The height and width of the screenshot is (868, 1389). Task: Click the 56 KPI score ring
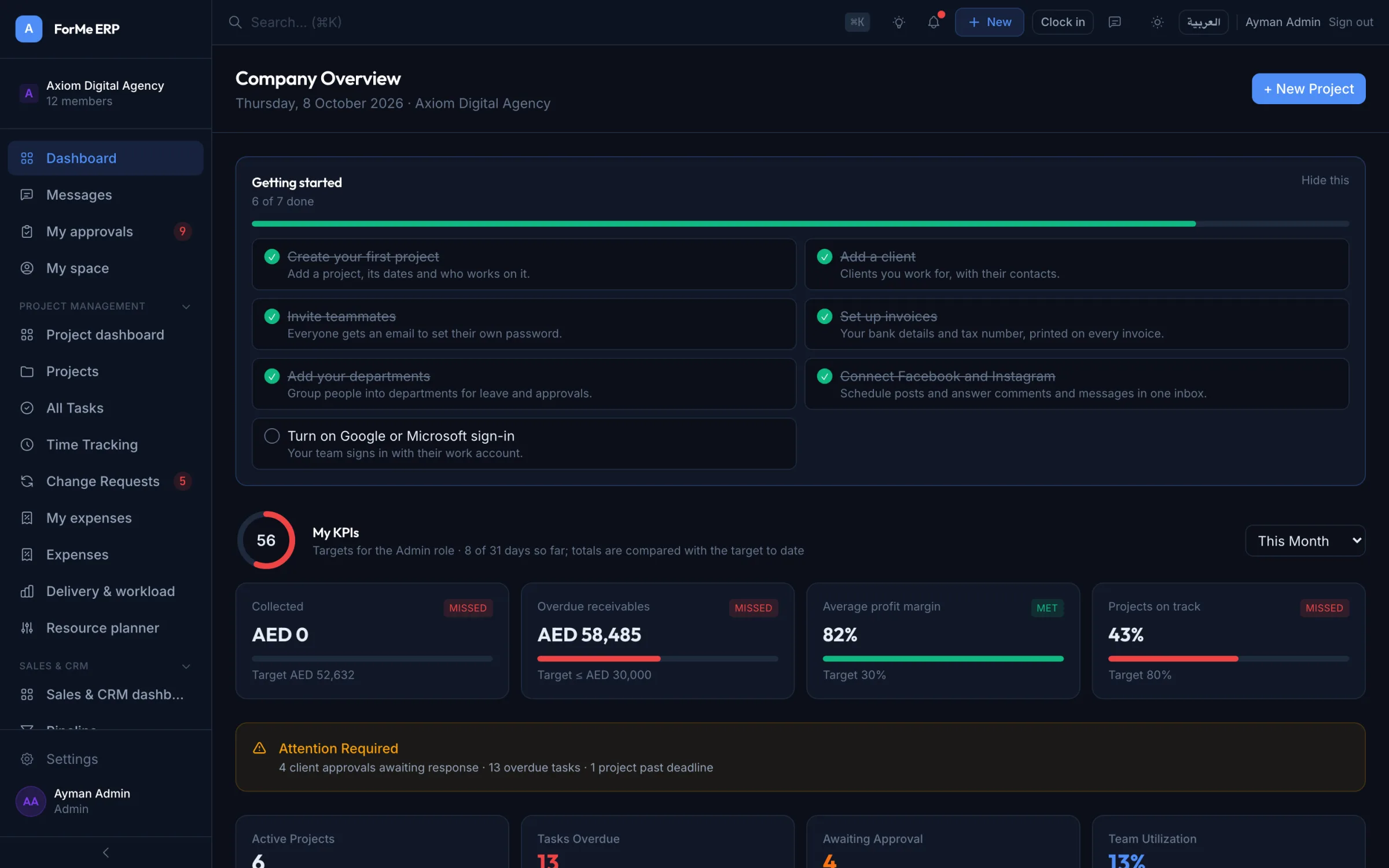click(266, 540)
